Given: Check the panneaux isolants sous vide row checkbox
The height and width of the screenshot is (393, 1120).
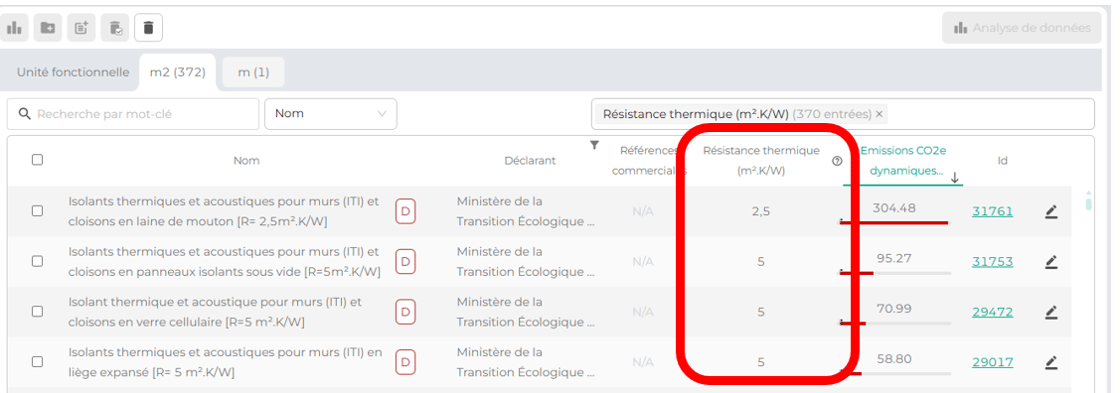Looking at the screenshot, I should tap(37, 262).
